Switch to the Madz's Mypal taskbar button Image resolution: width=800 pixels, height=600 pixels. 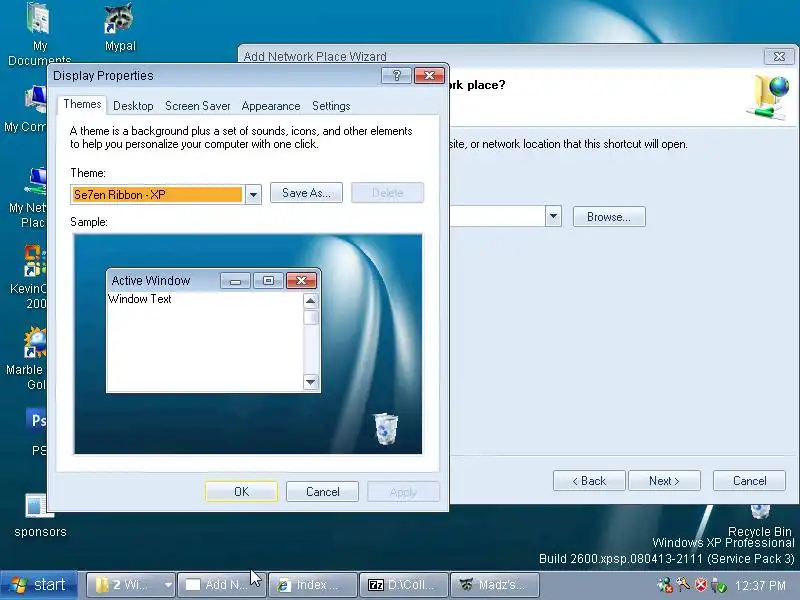point(494,585)
